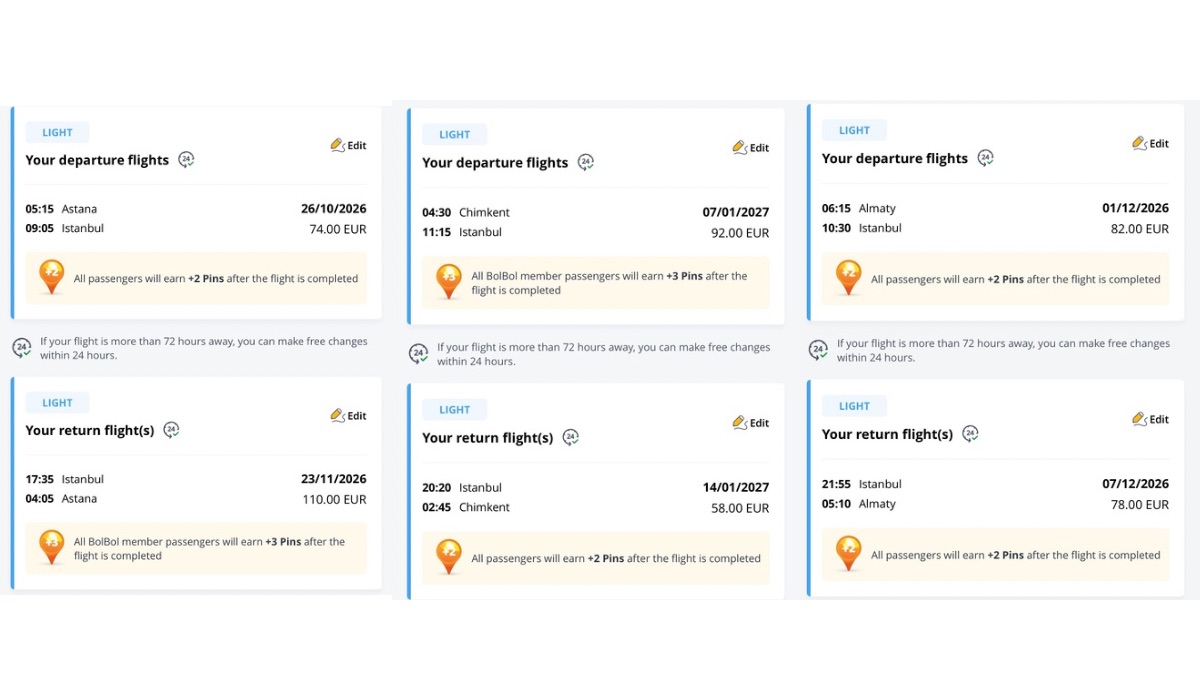Edit the Chimkent to Istanbul departure flight
Screen dimensions: 1200x700
tap(750, 147)
